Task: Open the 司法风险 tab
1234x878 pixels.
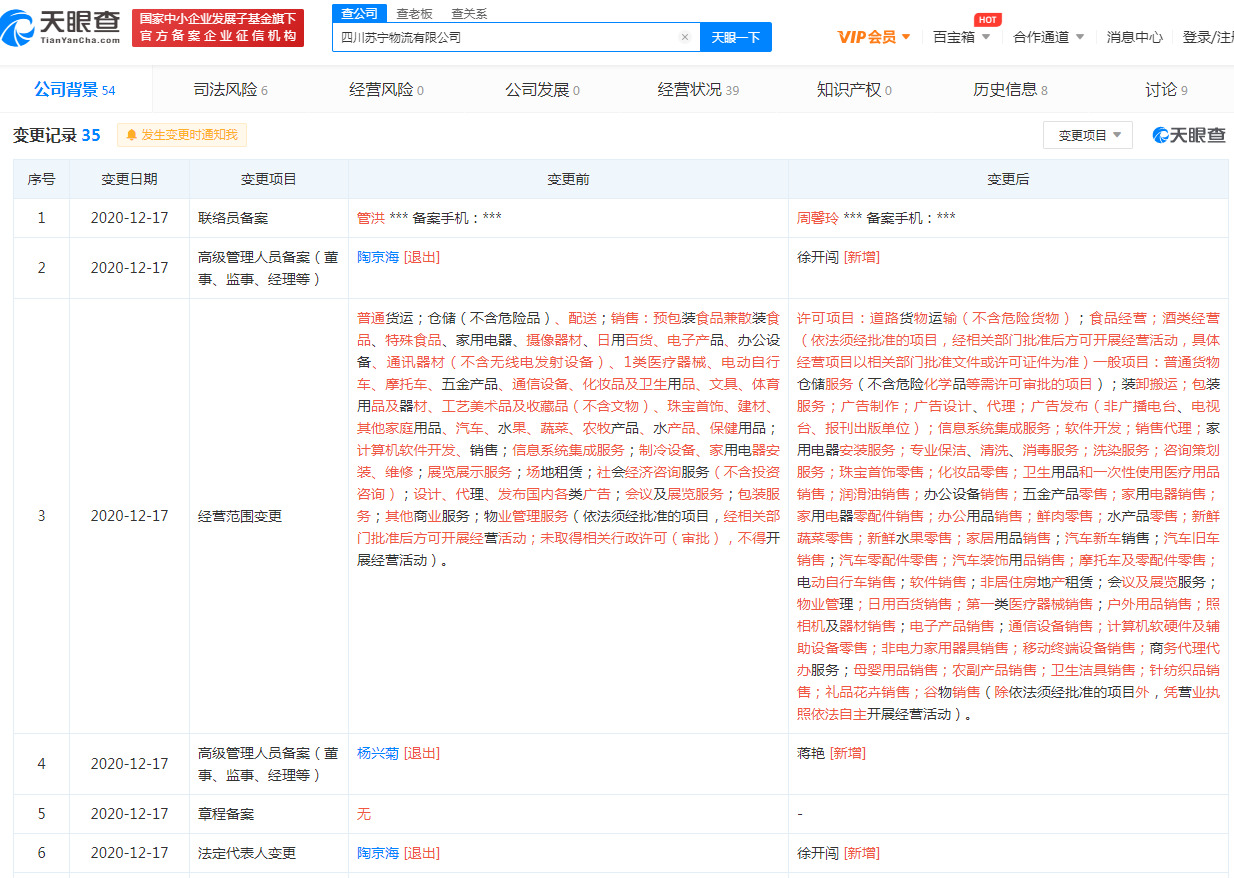Action: point(230,90)
